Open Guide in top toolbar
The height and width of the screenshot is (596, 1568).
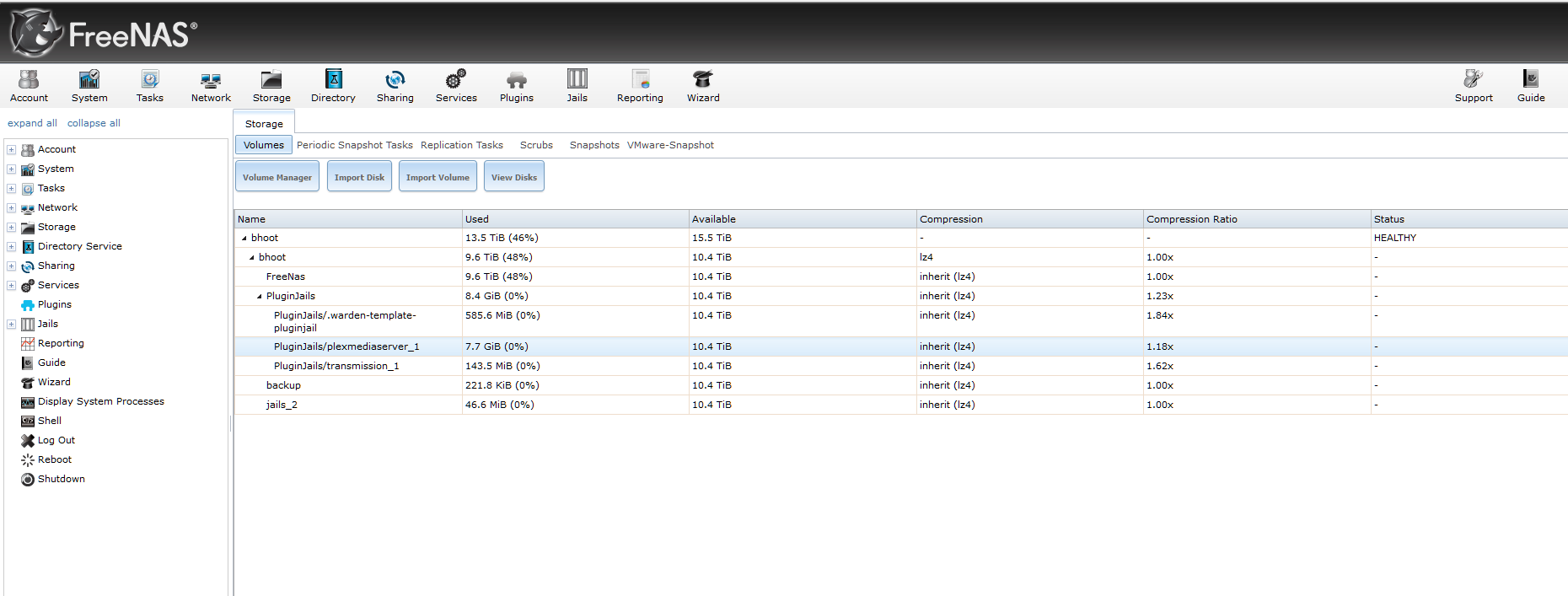1531,86
